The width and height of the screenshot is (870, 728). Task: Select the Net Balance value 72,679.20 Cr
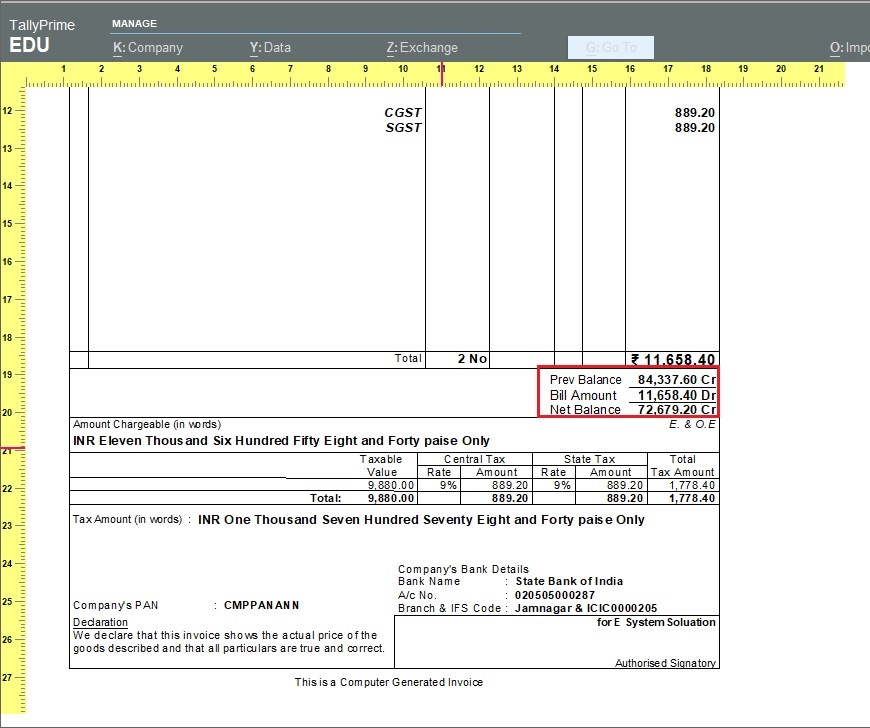672,410
